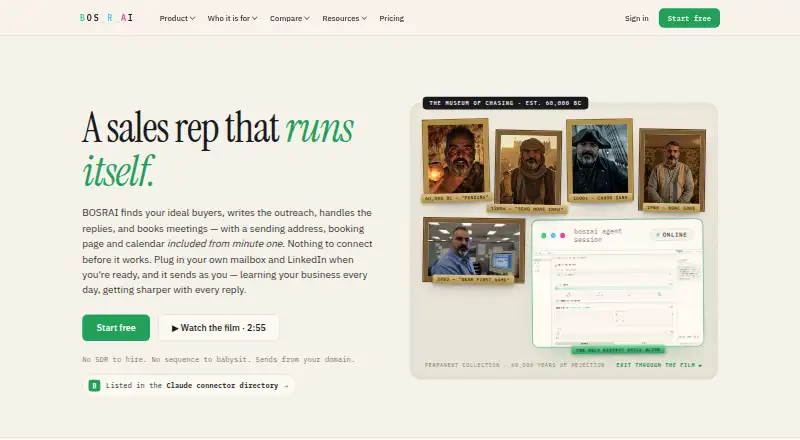Click the green B badge icon
Screen dimensions: 800x440
(x=94, y=385)
